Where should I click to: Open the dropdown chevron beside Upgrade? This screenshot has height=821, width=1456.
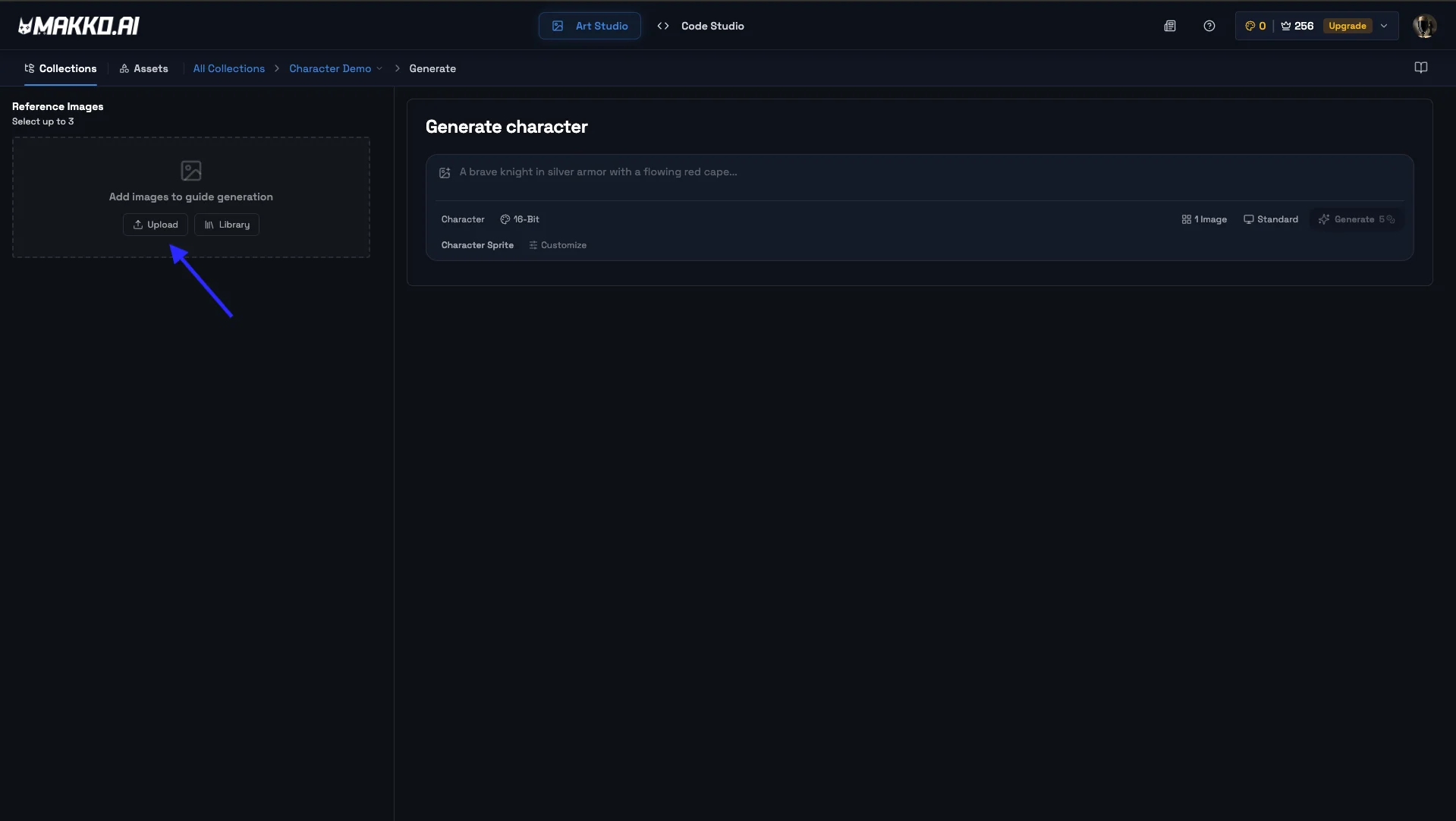tap(1385, 25)
